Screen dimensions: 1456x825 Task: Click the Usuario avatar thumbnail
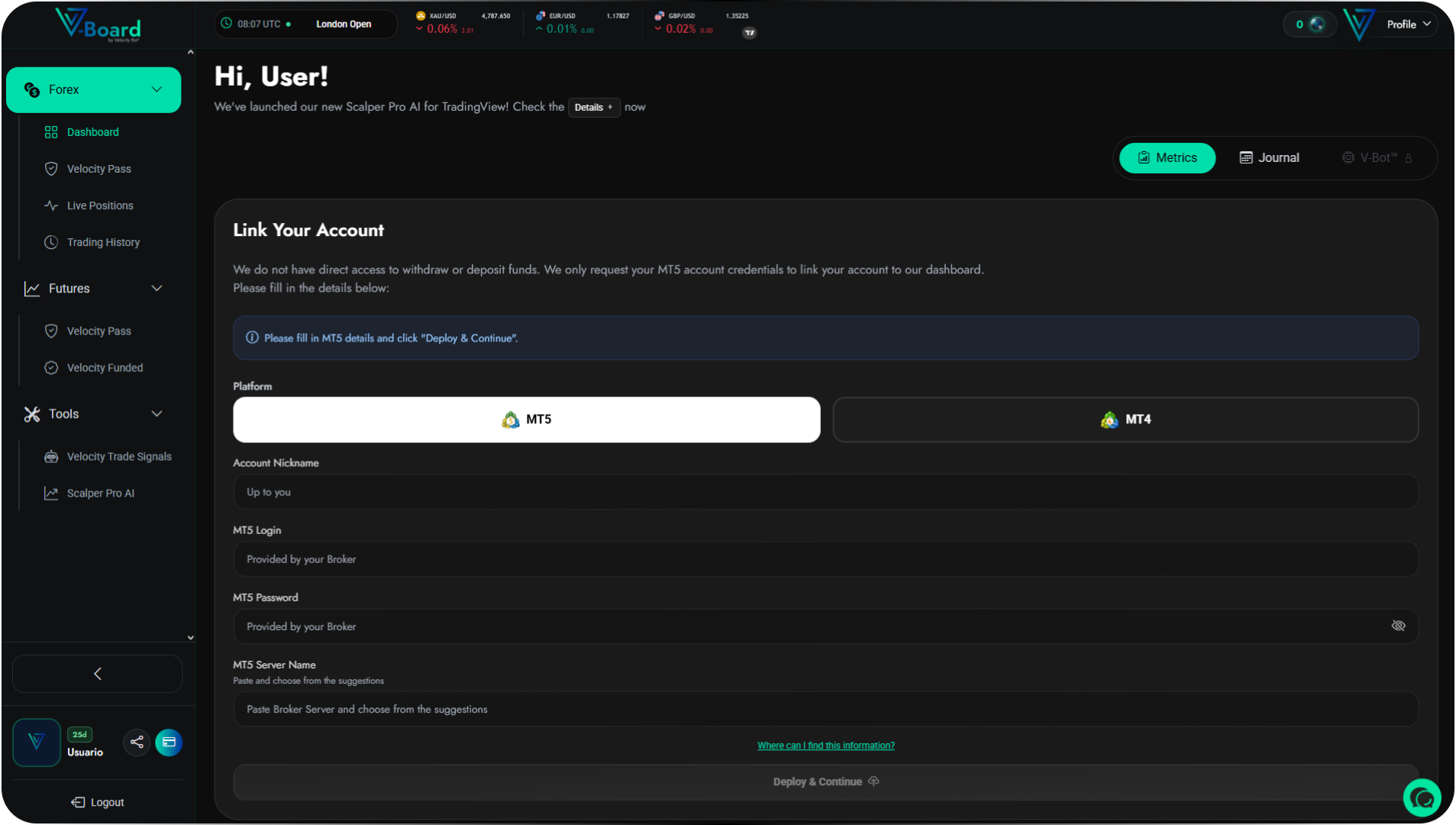[x=37, y=742]
